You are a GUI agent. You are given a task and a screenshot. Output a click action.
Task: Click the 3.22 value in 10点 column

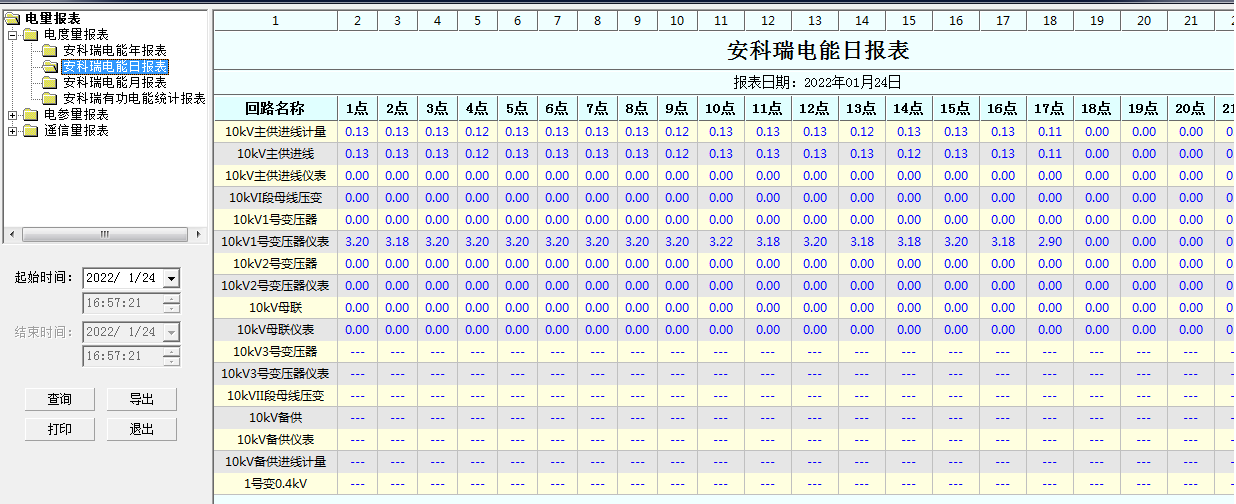(721, 241)
